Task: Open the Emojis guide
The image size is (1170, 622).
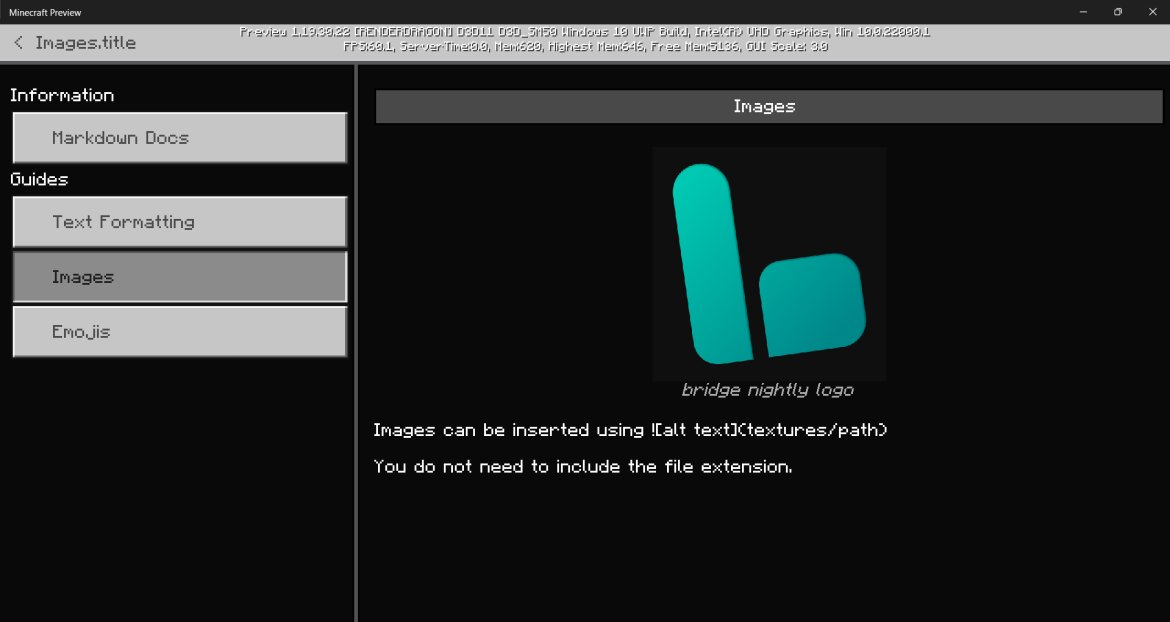Action: click(180, 332)
